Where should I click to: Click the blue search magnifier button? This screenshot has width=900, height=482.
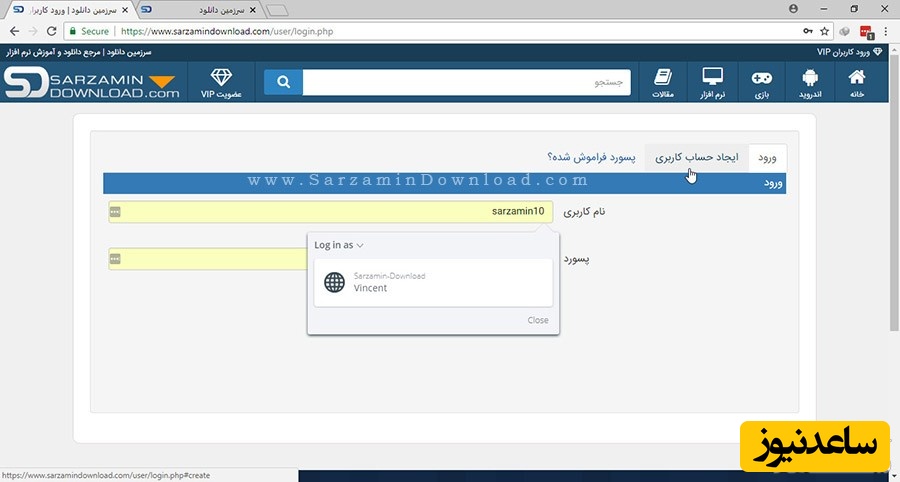coord(283,82)
